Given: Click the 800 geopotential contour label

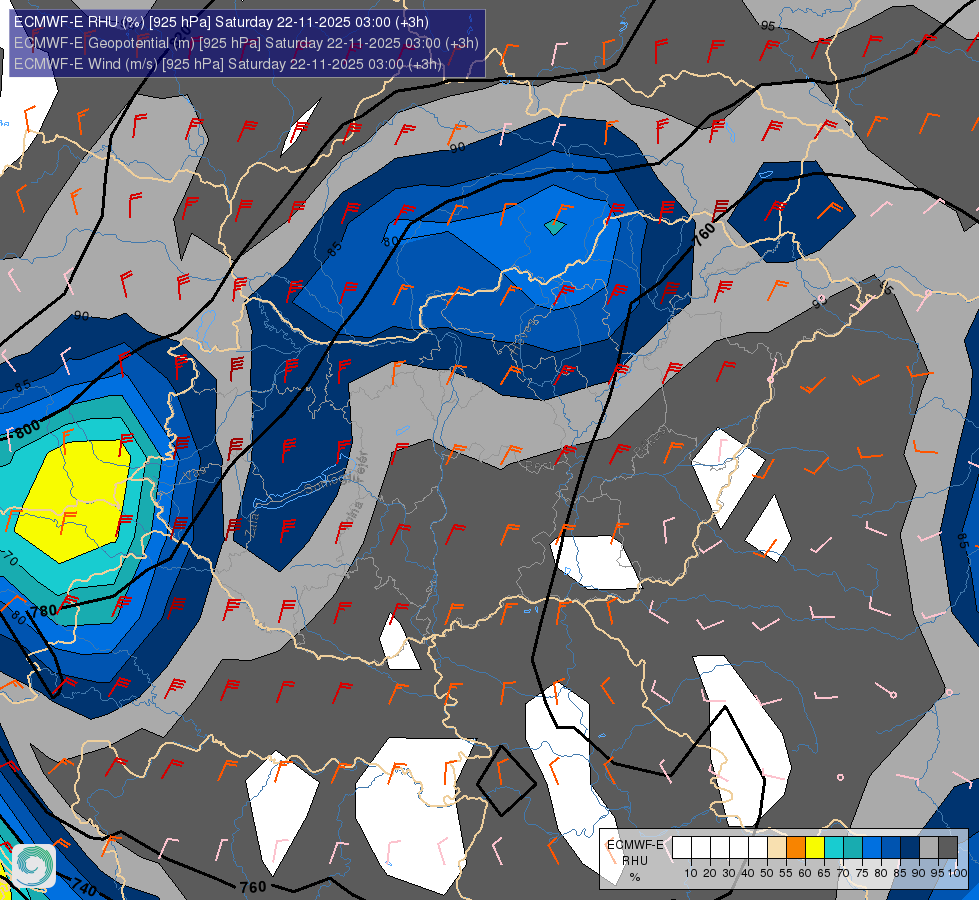Looking at the screenshot, I should pyautogui.click(x=27, y=430).
